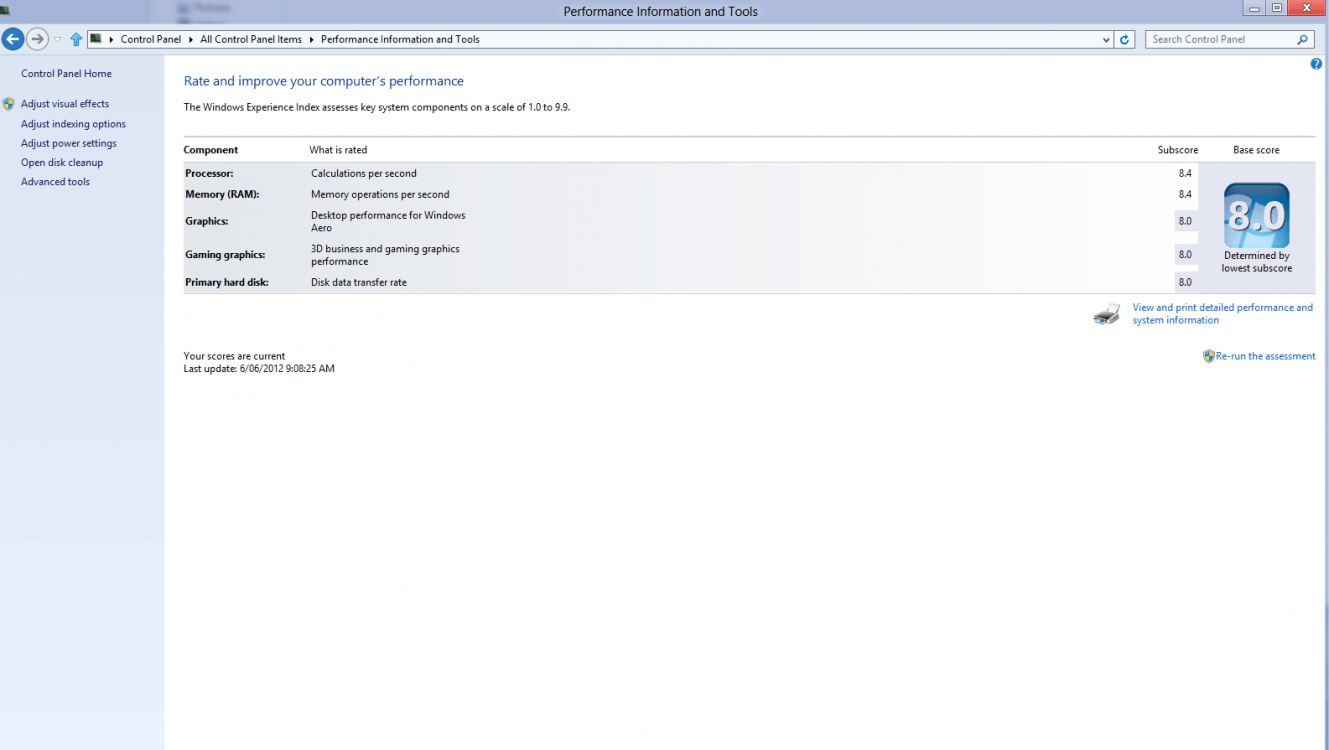Click the Subscore column header
1329x750 pixels.
coord(1178,150)
